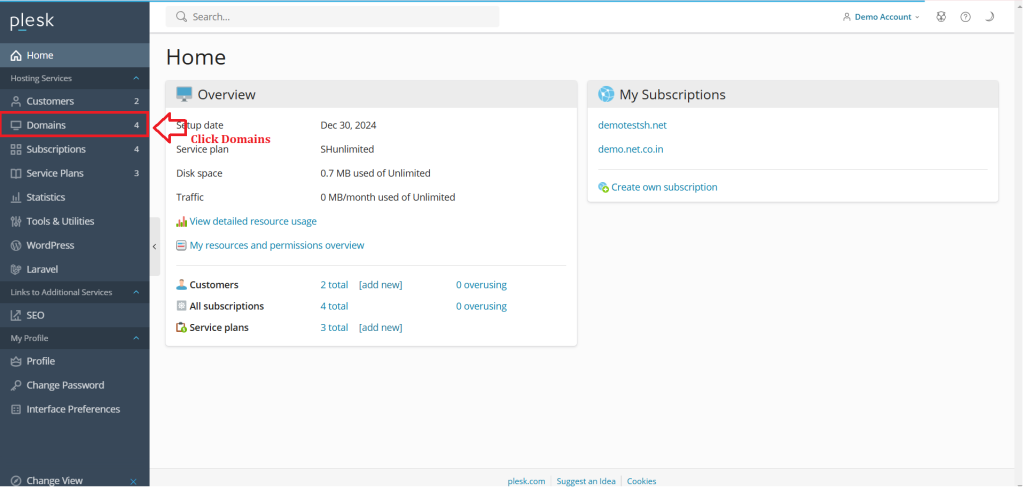Collapse the sidebar with arrow handle

pos(155,246)
